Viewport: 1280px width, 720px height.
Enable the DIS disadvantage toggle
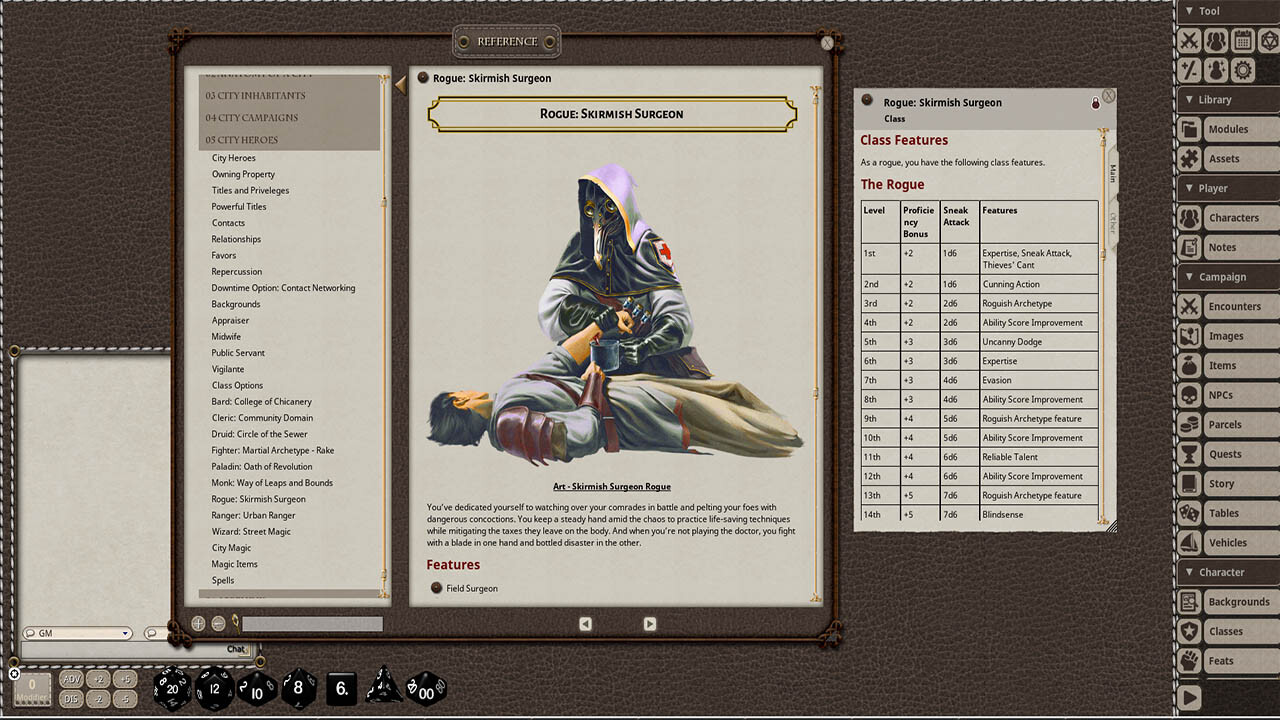pyautogui.click(x=70, y=697)
